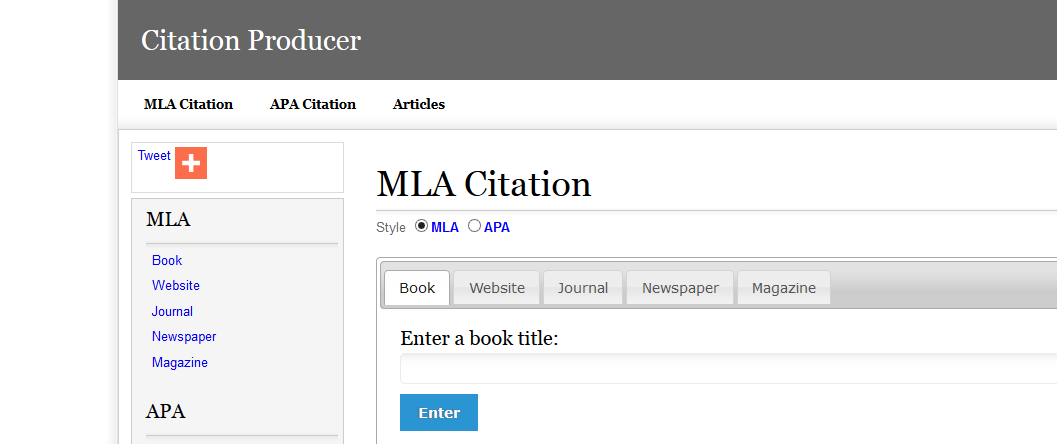Open the Journal tab

click(x=583, y=288)
